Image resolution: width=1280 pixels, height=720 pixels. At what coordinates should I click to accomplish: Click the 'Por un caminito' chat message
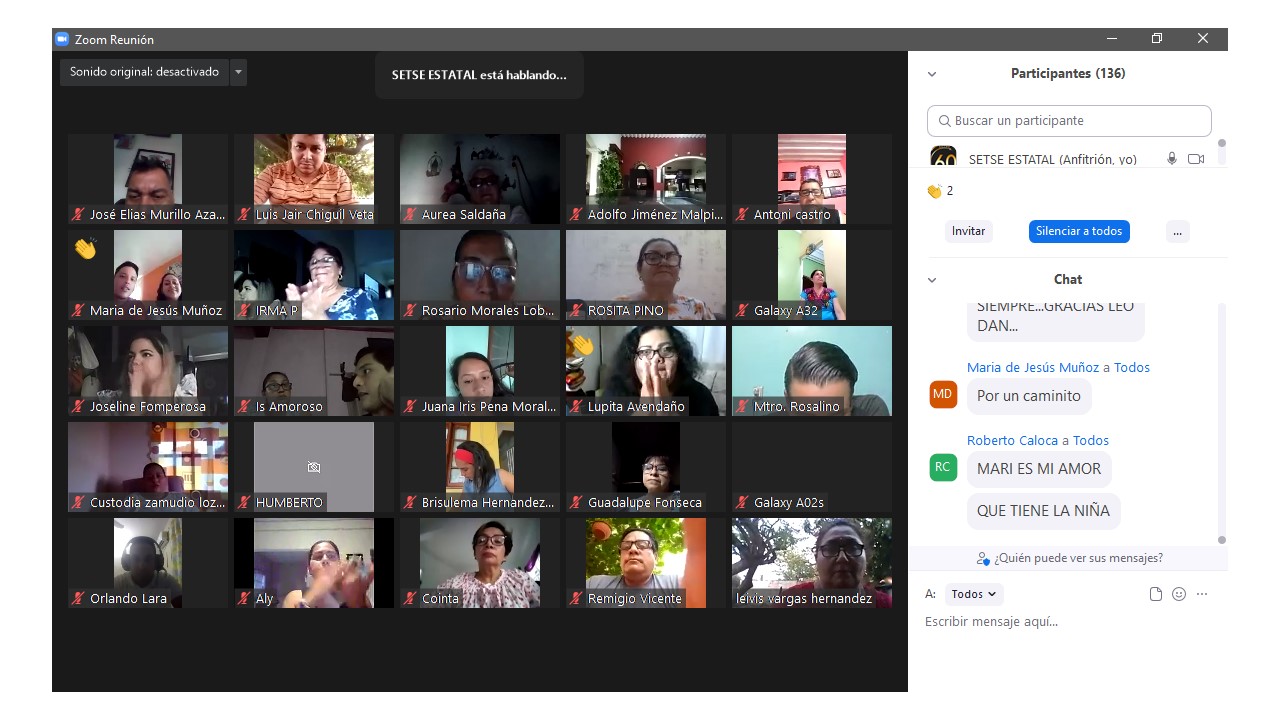tap(1029, 396)
